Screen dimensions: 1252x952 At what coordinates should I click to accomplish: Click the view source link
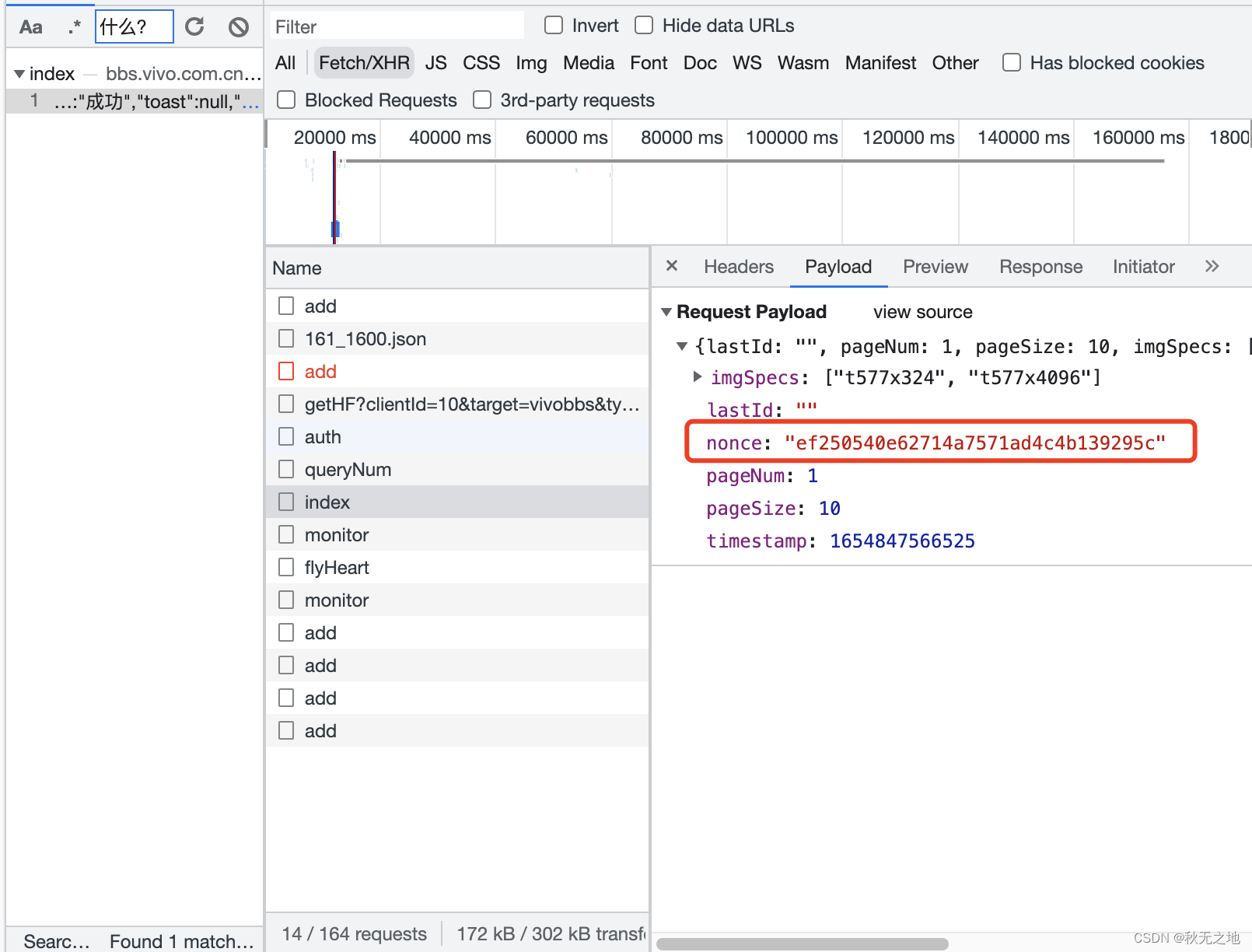922,312
